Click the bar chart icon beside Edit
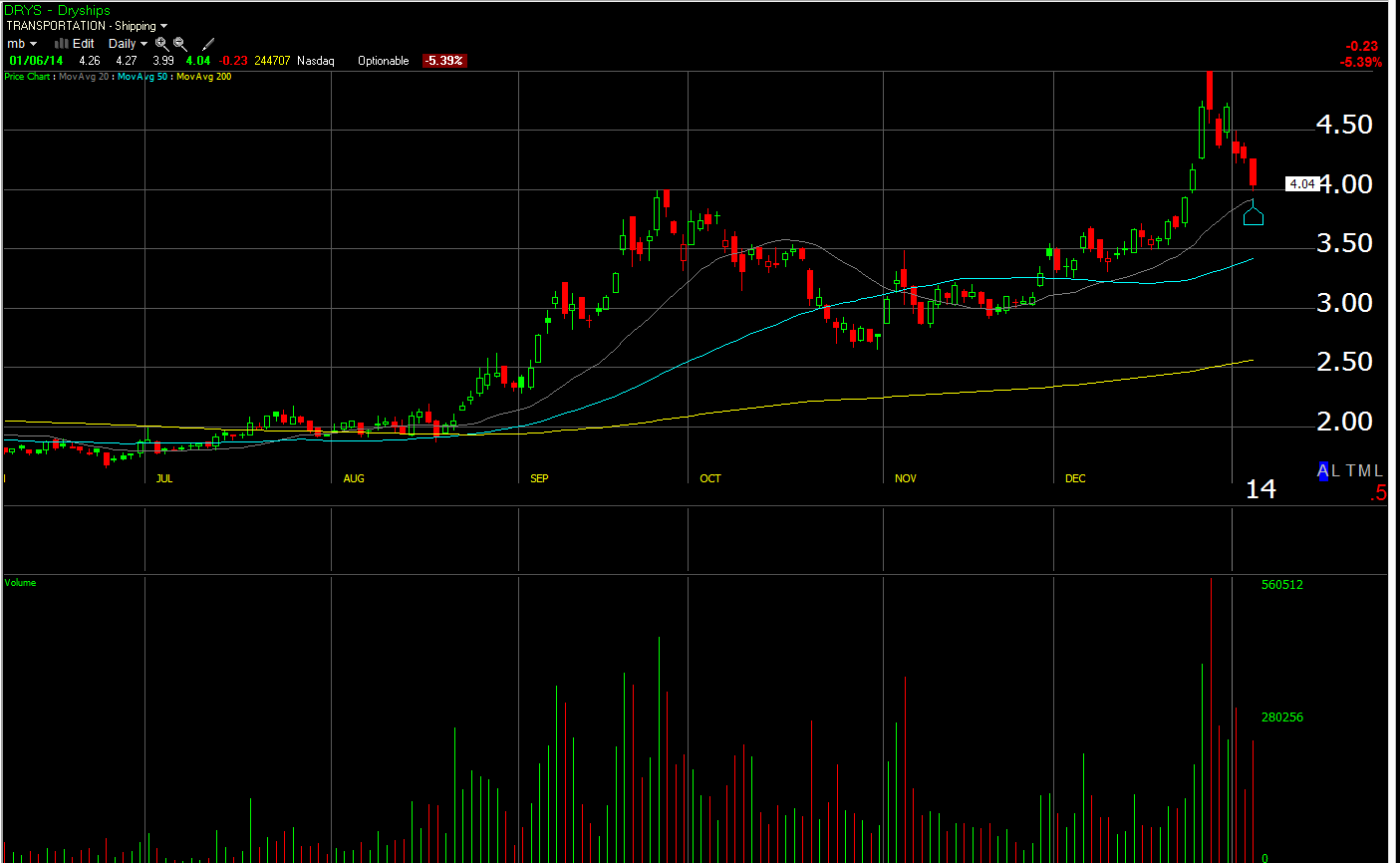This screenshot has width=1400, height=863. [62, 43]
